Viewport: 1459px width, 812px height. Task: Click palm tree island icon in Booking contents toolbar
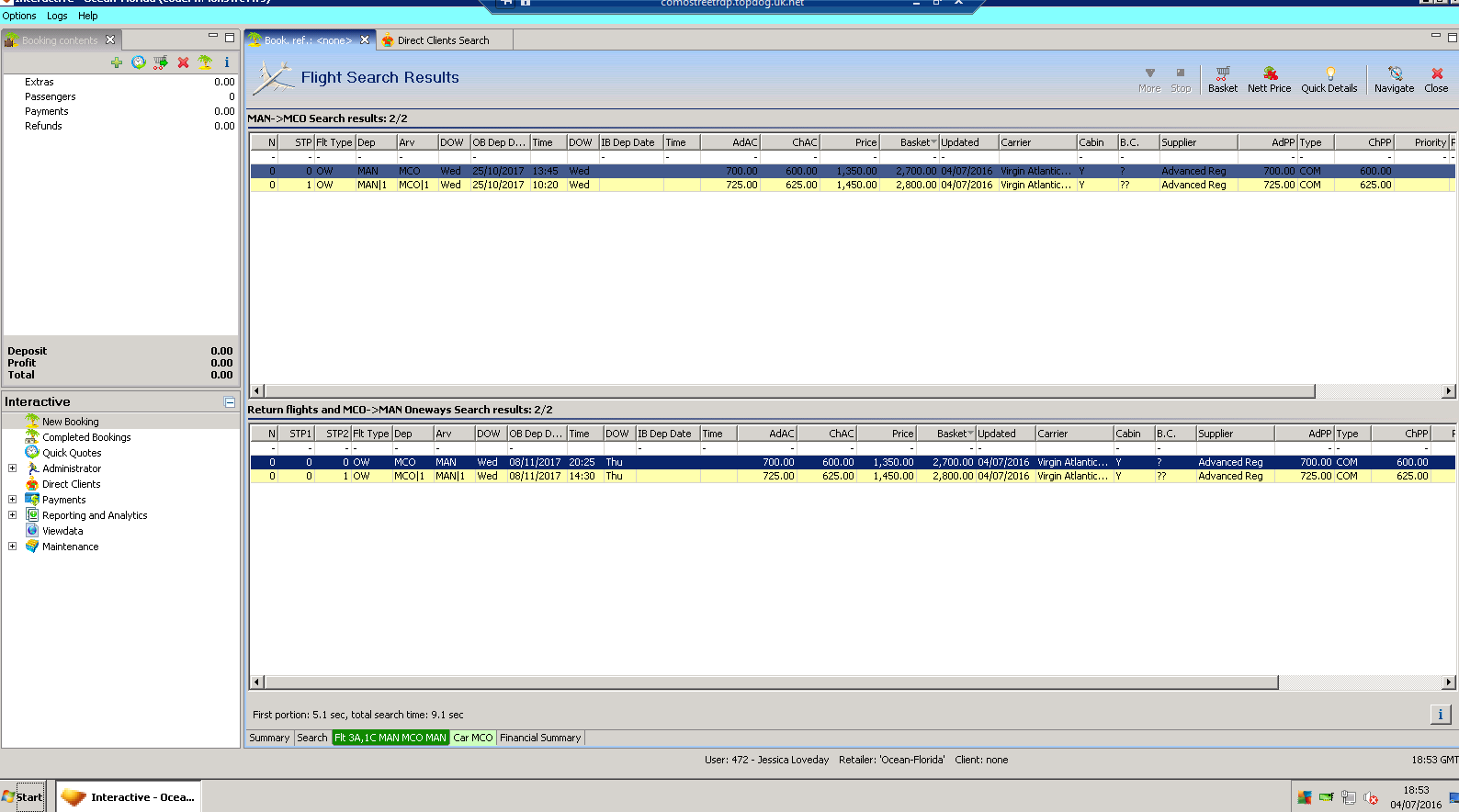[205, 62]
